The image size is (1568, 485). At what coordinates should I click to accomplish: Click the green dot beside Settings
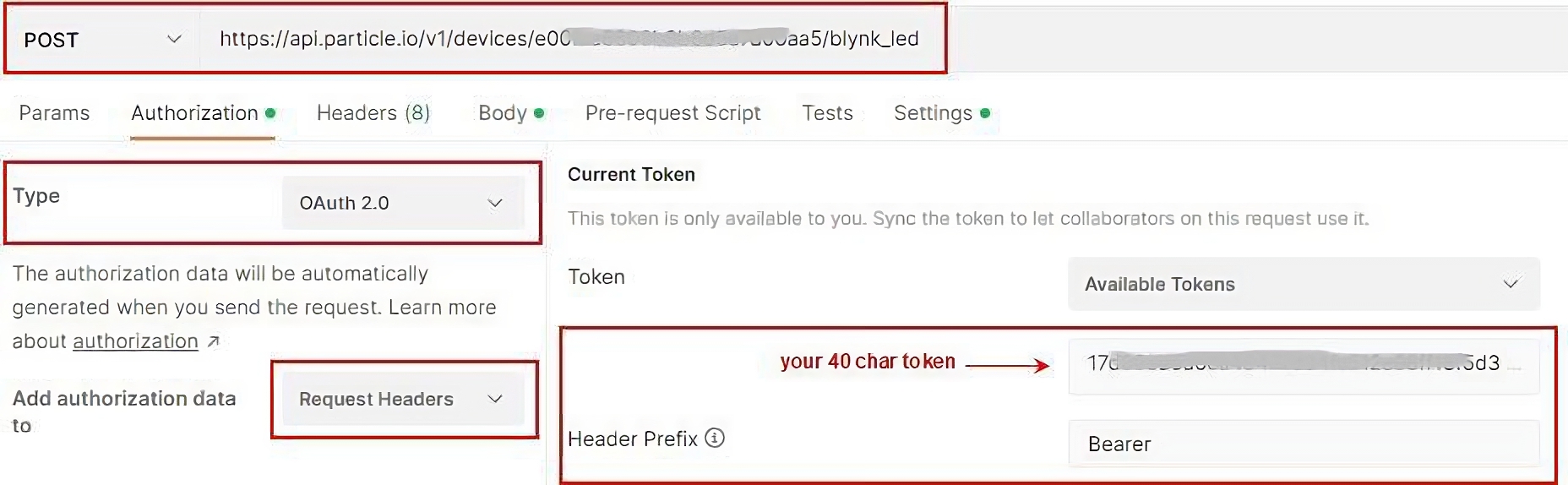(985, 113)
